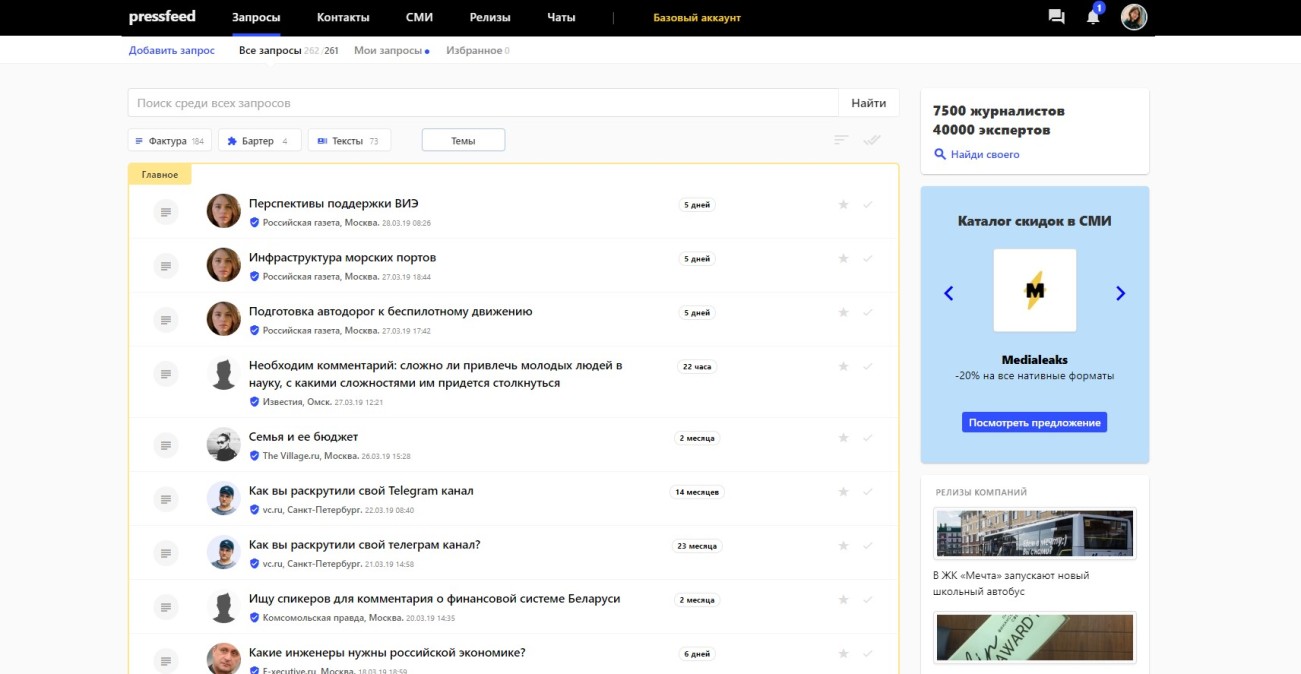Open the 'Темы' topics dropdown

click(x=463, y=141)
